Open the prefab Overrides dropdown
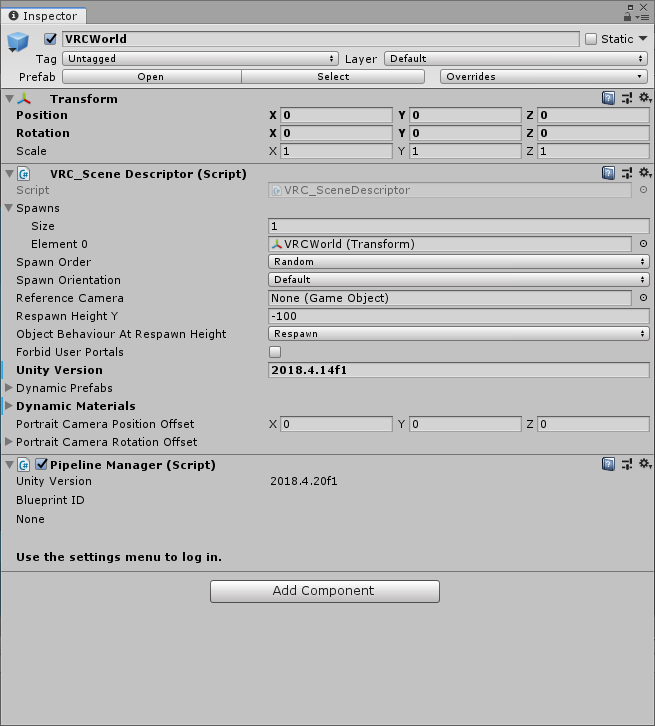Screen dimensions: 655x726 [543, 76]
